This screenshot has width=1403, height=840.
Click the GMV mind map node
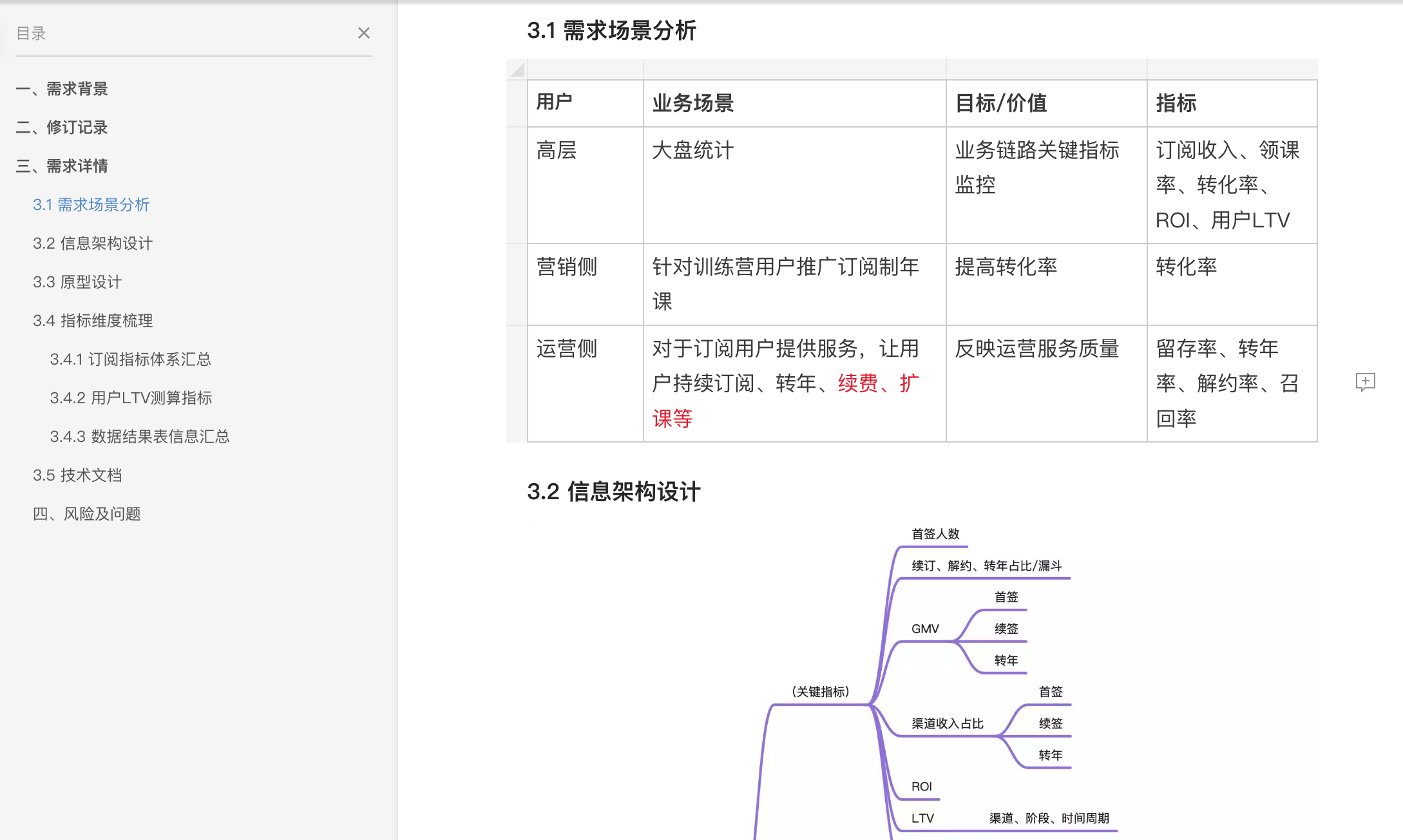coord(925,629)
